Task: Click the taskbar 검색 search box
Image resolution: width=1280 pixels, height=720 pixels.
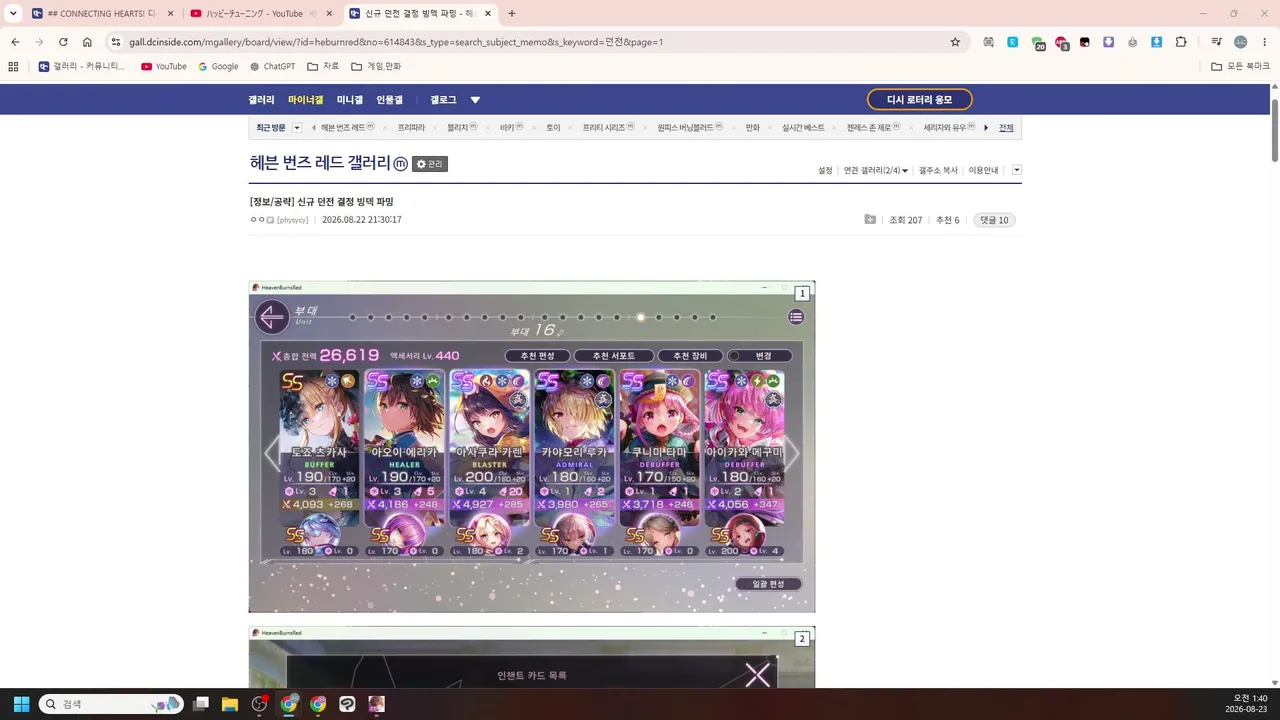Action: coord(110,704)
